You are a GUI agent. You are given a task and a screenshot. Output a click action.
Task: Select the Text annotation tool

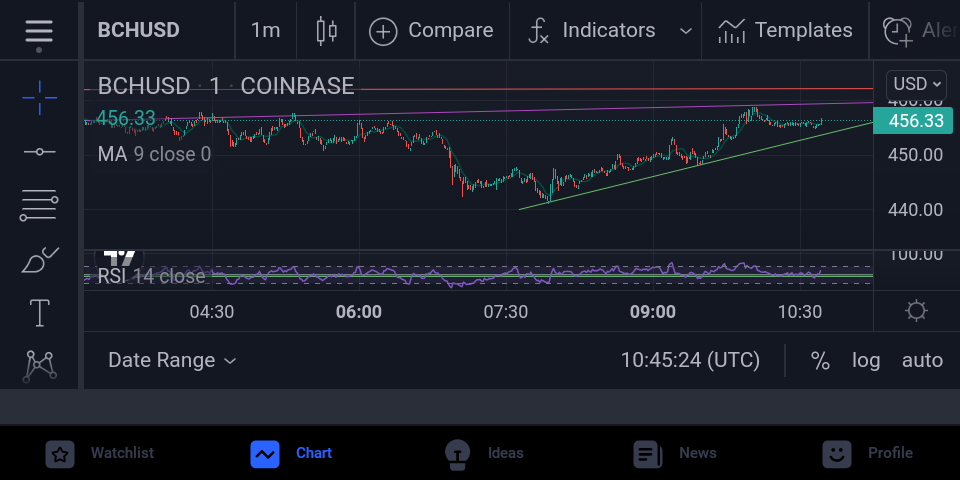(40, 313)
